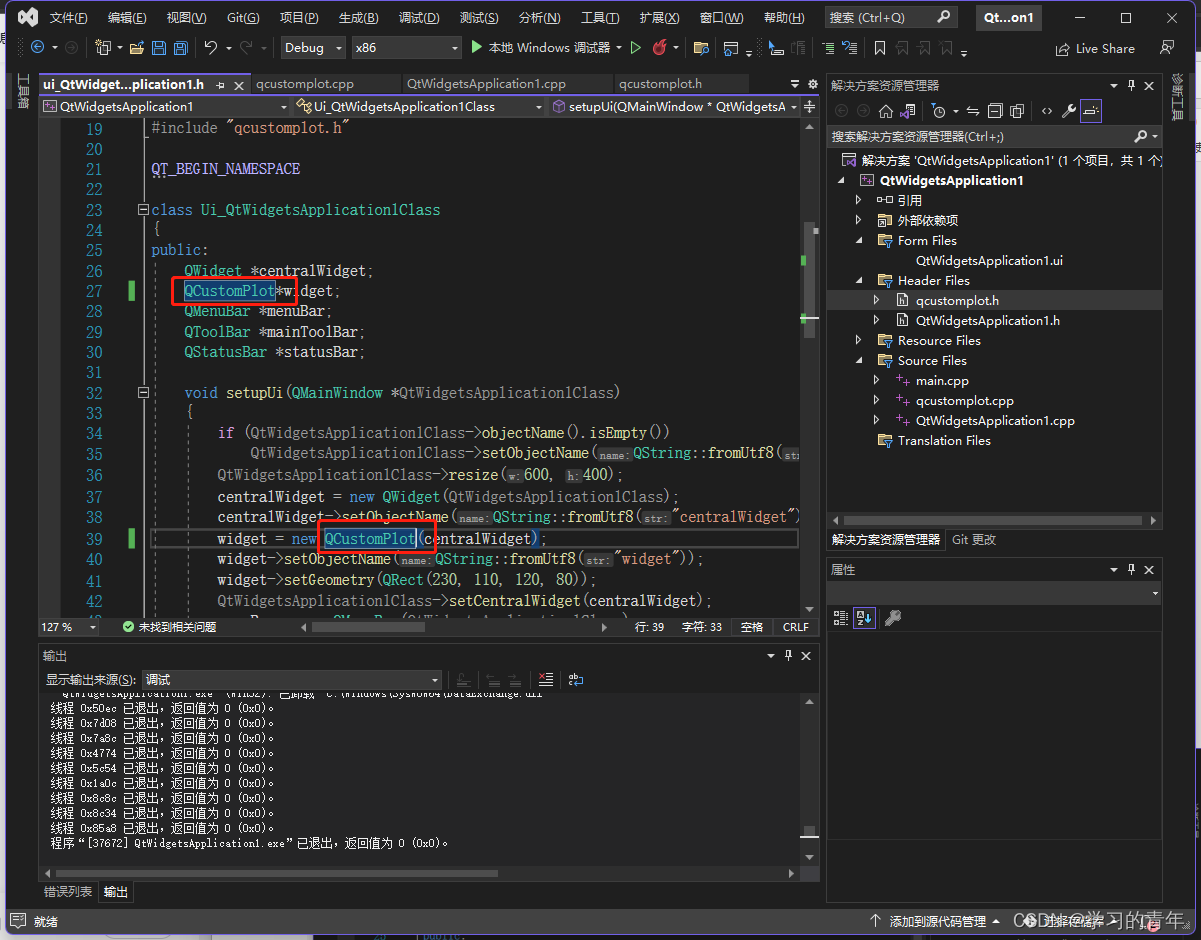The width and height of the screenshot is (1201, 940).
Task: Click the split editor icon
Action: pyautogui.click(x=810, y=106)
